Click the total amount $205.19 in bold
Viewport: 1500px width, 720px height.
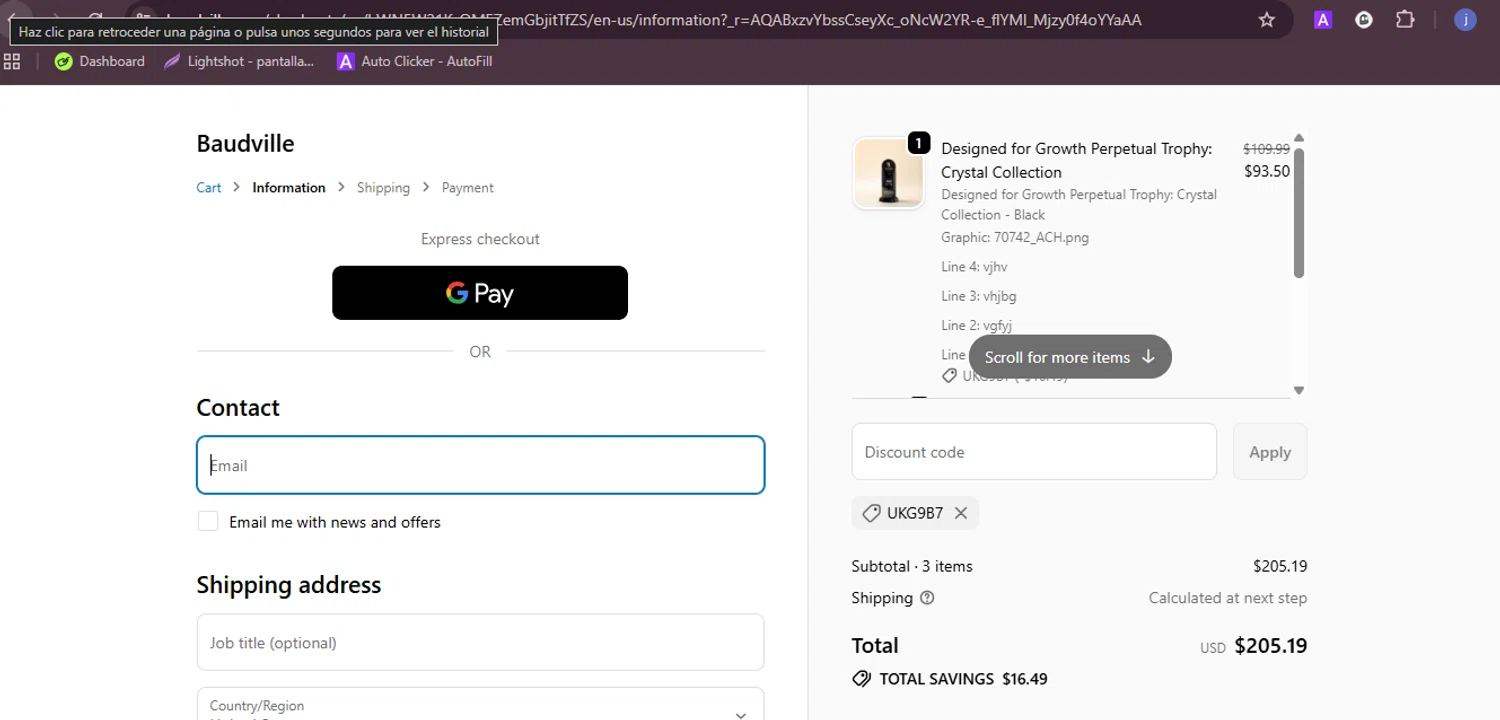pyautogui.click(x=1271, y=645)
